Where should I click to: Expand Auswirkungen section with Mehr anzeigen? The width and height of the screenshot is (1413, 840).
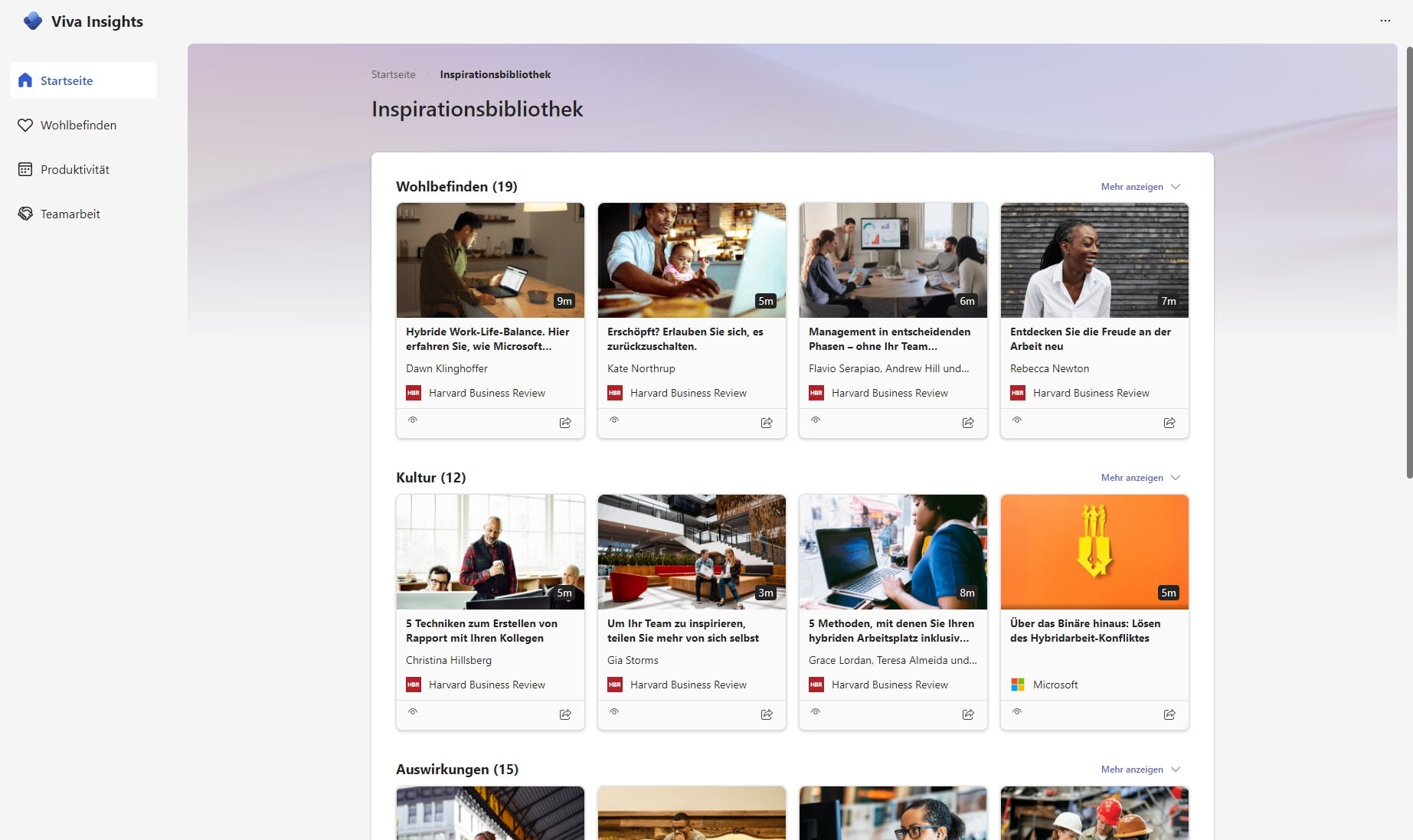point(1140,770)
